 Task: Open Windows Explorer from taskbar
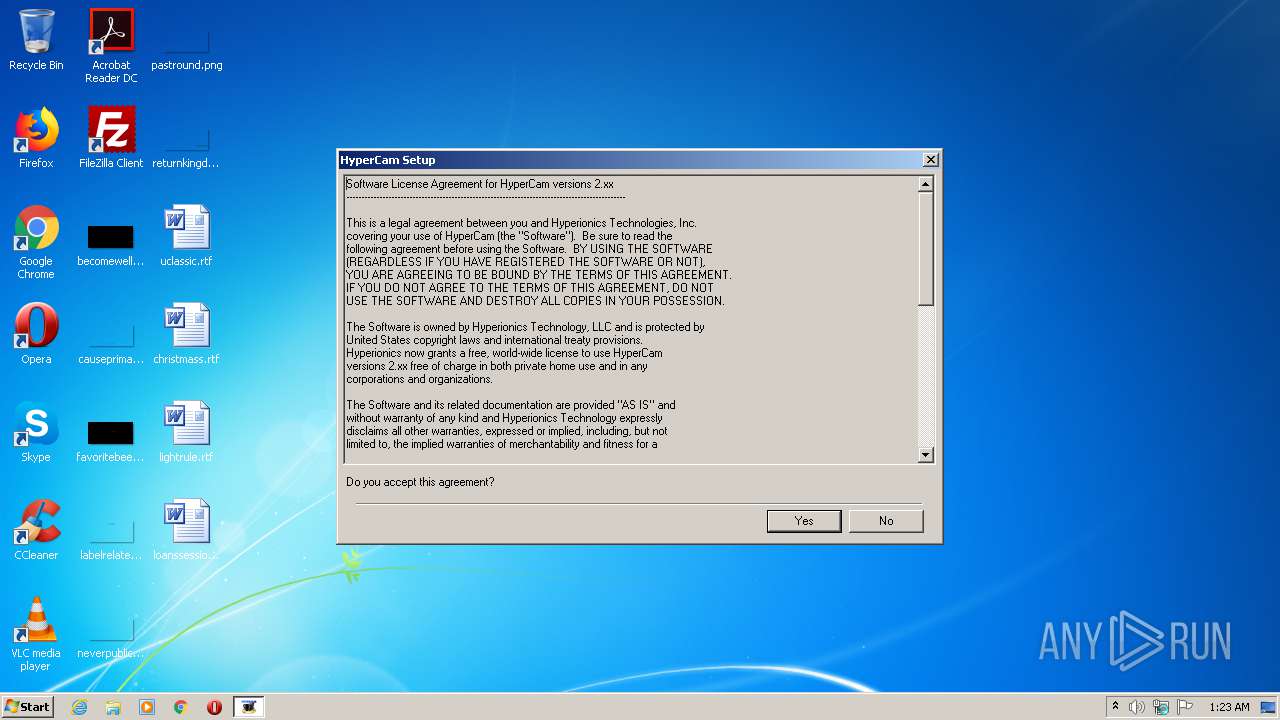tap(113, 707)
